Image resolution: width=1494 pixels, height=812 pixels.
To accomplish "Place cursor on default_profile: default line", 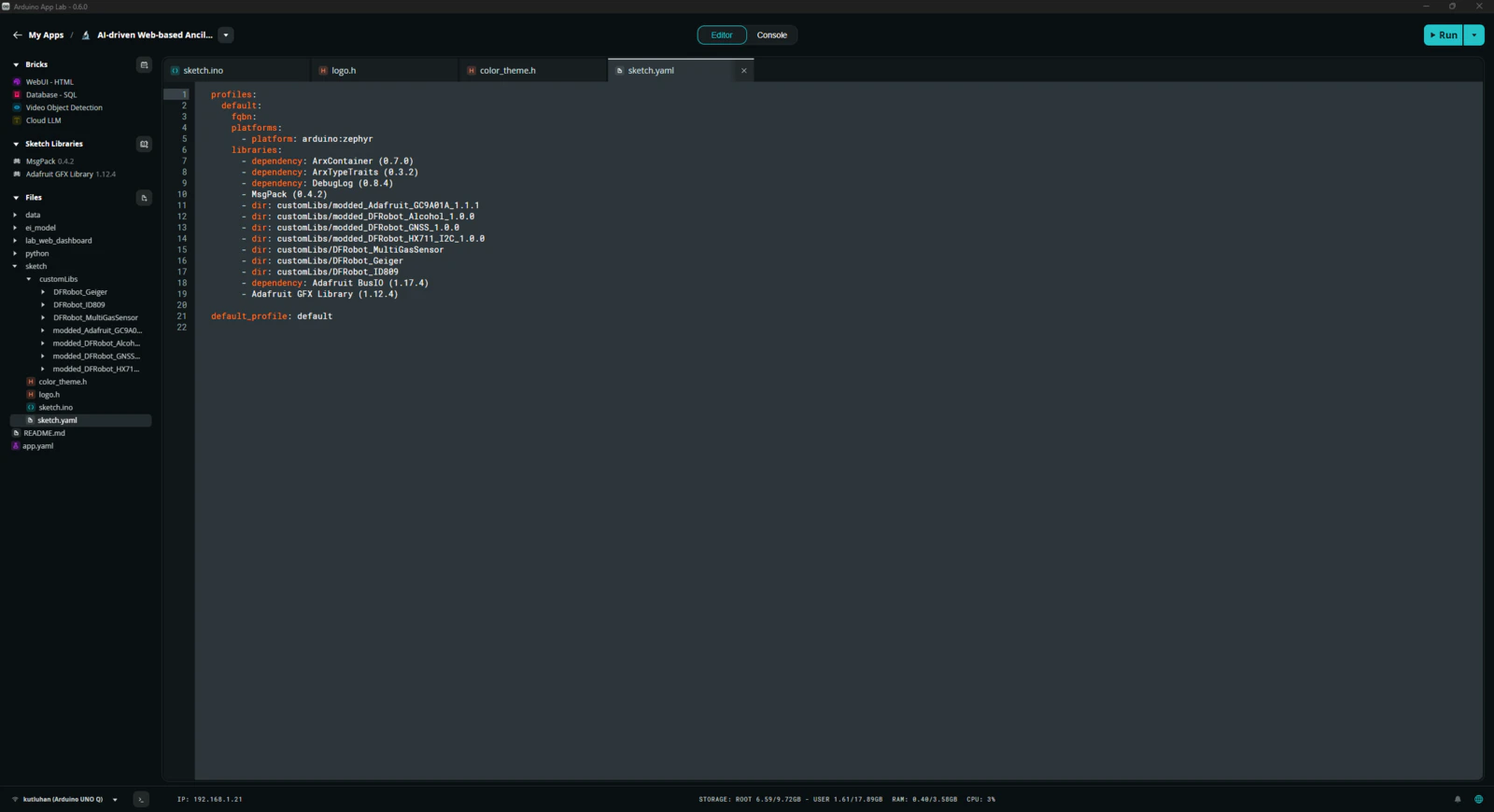I will coord(272,316).
